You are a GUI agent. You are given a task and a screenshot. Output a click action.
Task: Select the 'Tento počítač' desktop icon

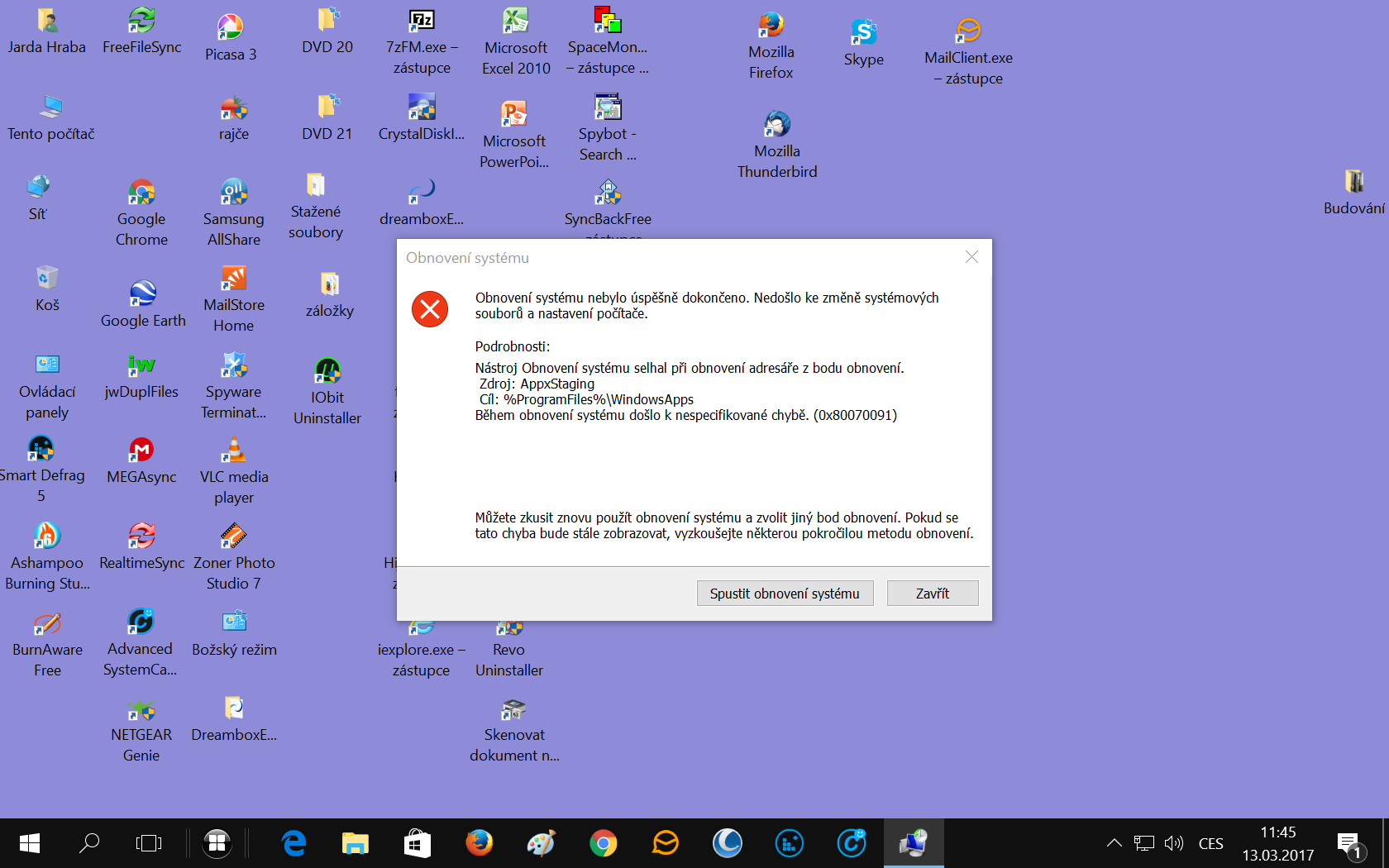(x=51, y=117)
